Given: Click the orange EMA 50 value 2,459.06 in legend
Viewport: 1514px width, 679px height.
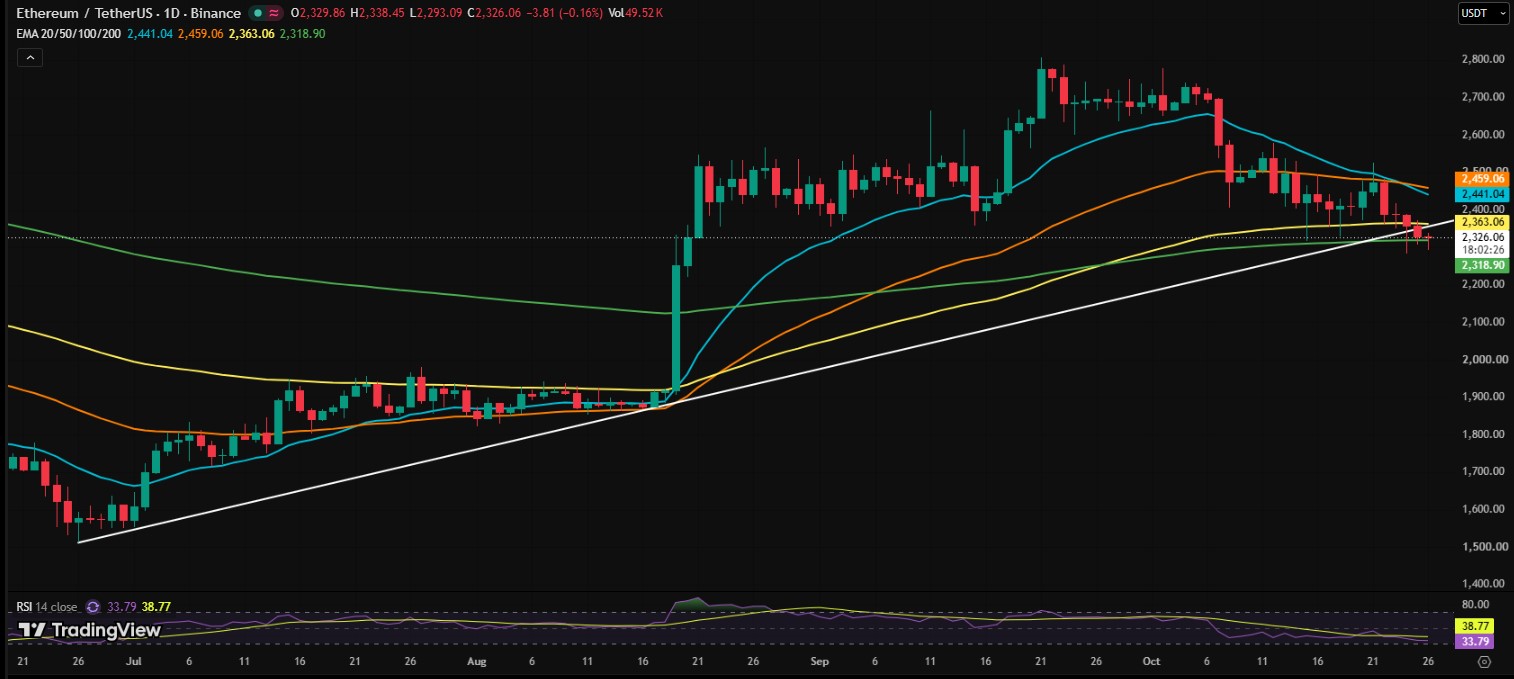Looking at the screenshot, I should click(201, 33).
